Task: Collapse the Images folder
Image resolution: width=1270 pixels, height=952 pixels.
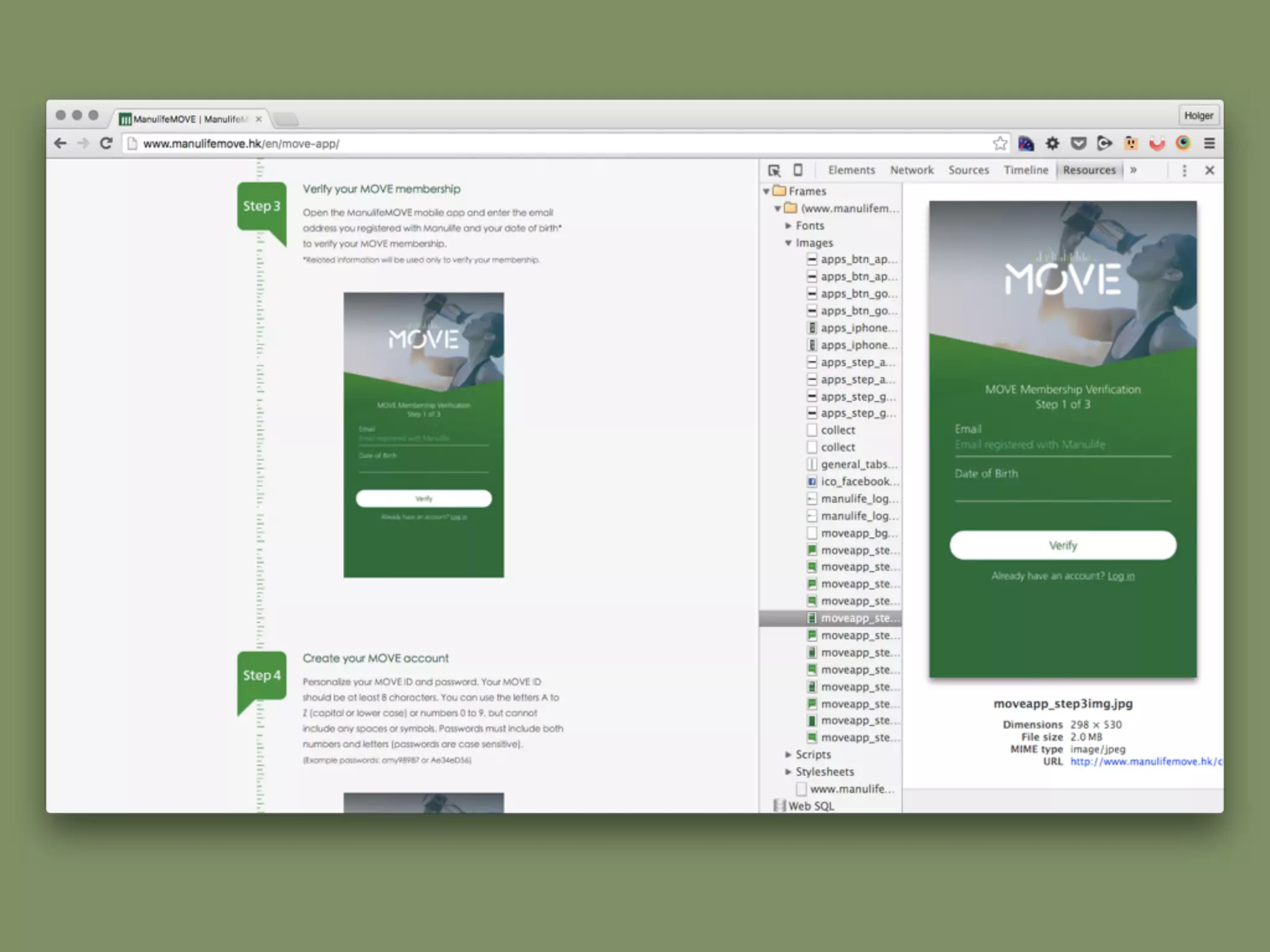Action: pos(788,243)
